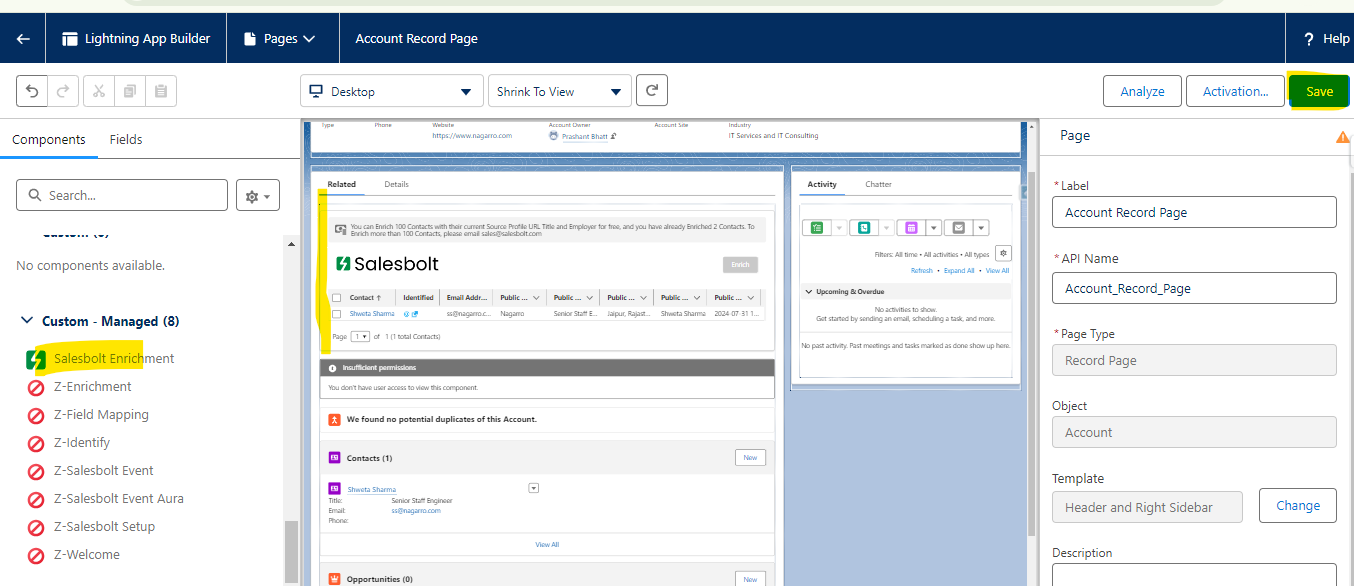This screenshot has width=1354, height=586.
Task: Click the Activation... button
Action: (1235, 91)
